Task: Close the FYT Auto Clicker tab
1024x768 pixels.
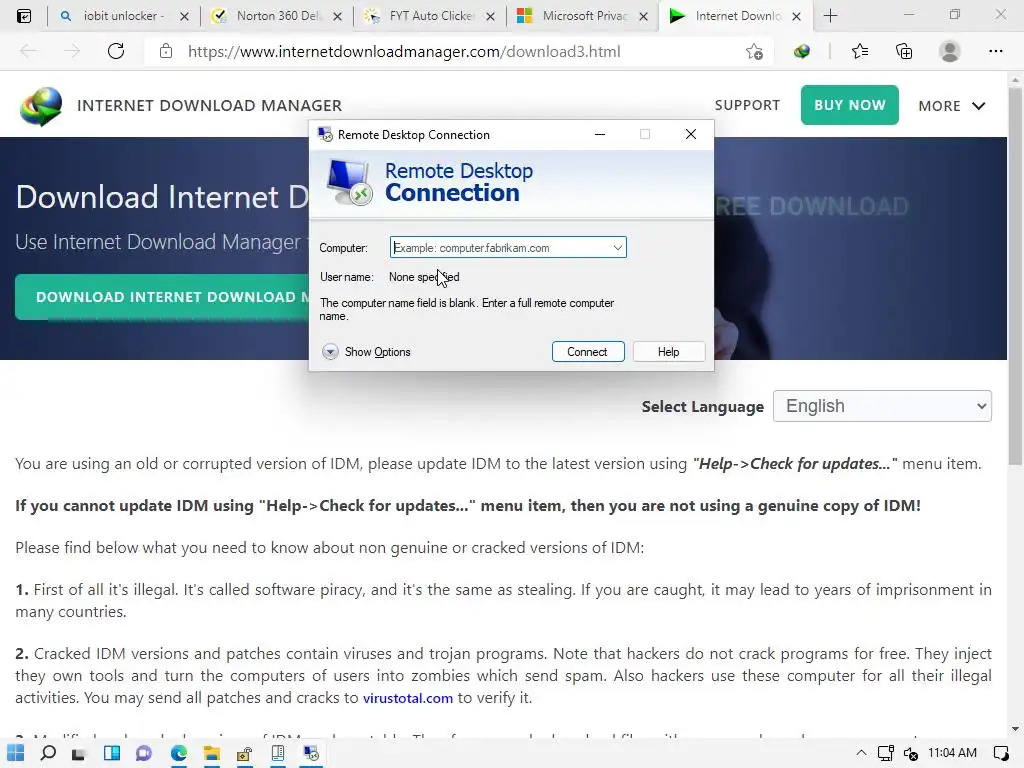Action: tap(490, 16)
